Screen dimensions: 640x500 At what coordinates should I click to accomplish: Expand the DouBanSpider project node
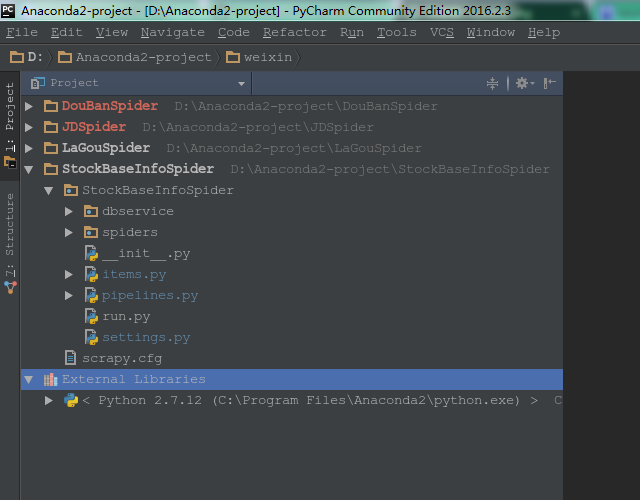pyautogui.click(x=29, y=106)
